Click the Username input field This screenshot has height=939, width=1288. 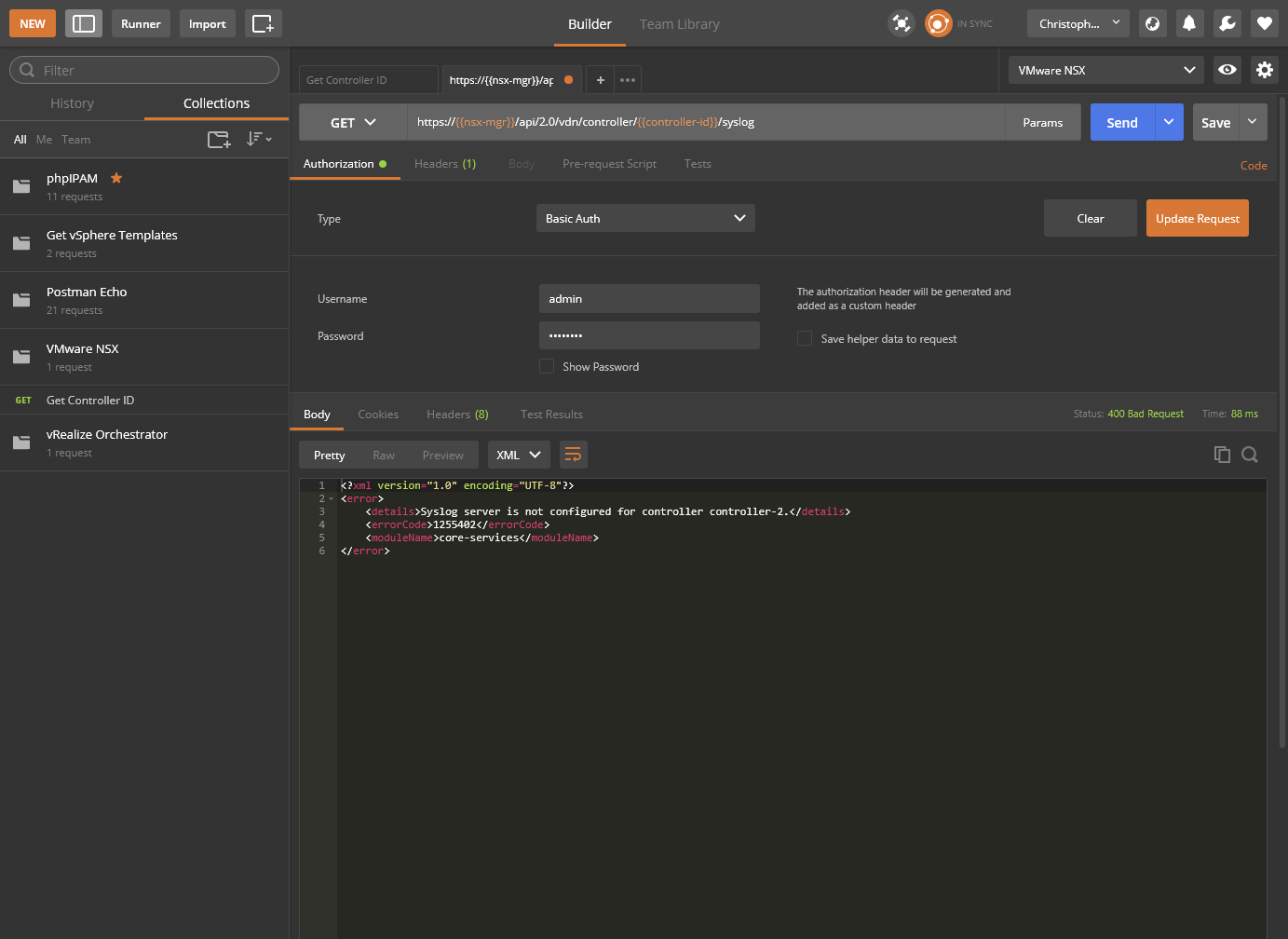click(x=649, y=299)
